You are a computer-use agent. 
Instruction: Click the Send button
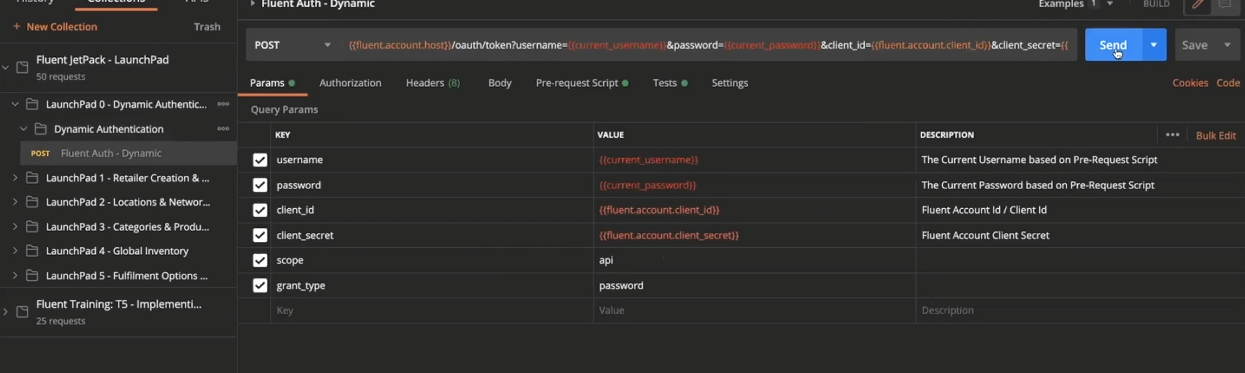click(x=1113, y=45)
